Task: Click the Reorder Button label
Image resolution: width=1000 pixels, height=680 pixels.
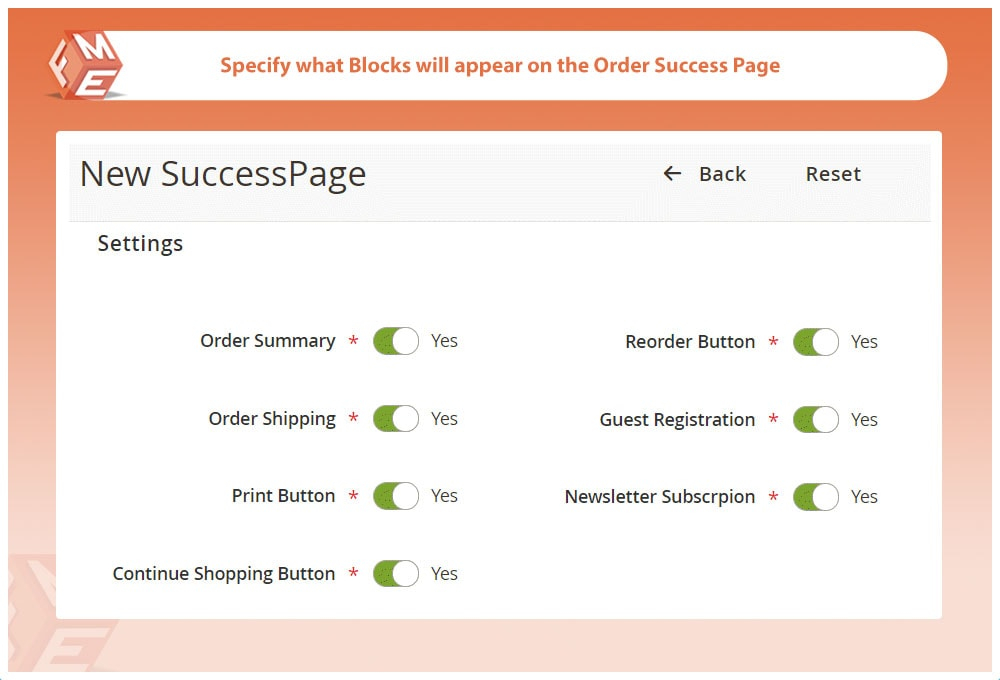Action: click(x=690, y=342)
